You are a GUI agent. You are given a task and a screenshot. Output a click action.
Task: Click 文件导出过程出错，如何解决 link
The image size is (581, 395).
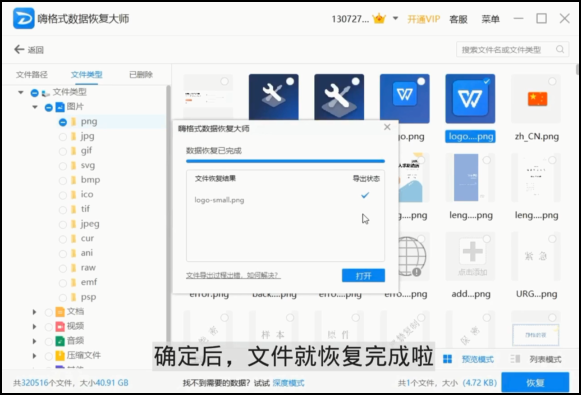click(x=233, y=275)
